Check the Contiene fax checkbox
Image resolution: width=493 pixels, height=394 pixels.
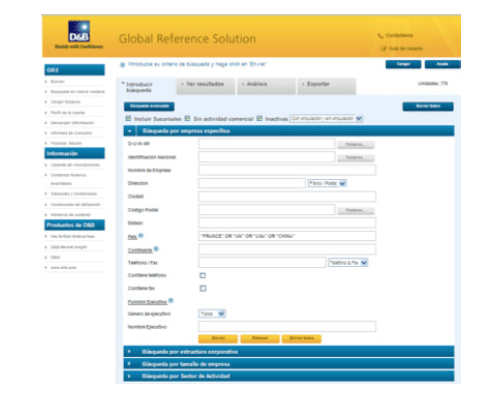pos(203,288)
